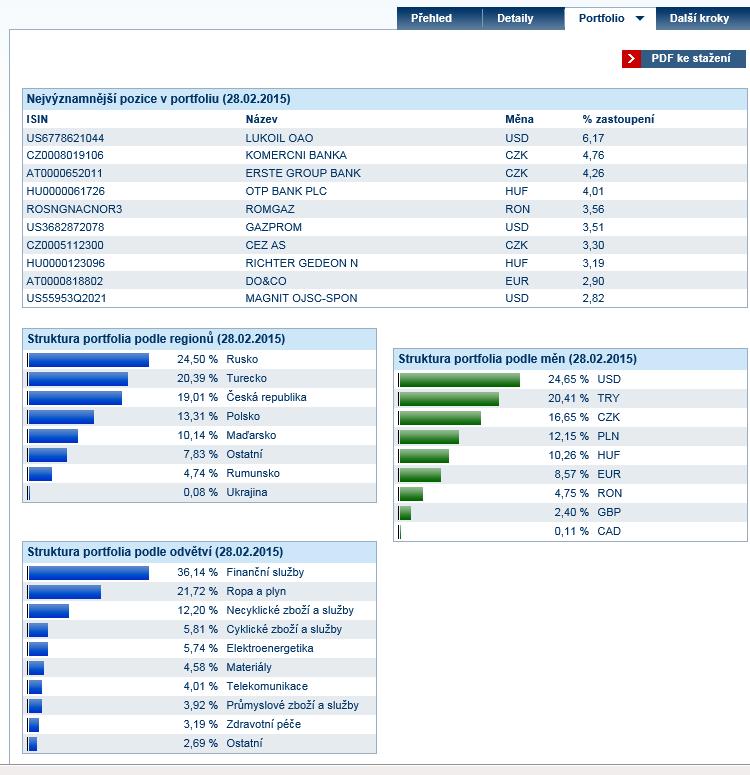Click OTP BANK PLC in table
The image size is (750, 775).
tap(286, 191)
